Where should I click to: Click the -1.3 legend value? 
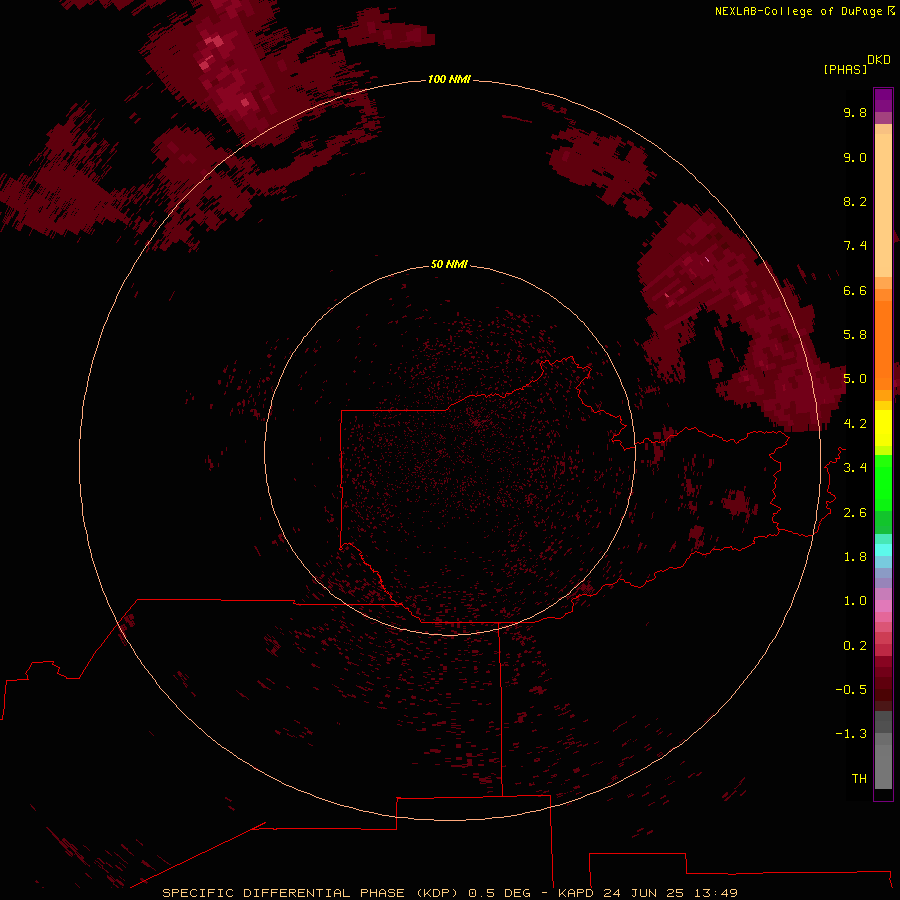(851, 734)
